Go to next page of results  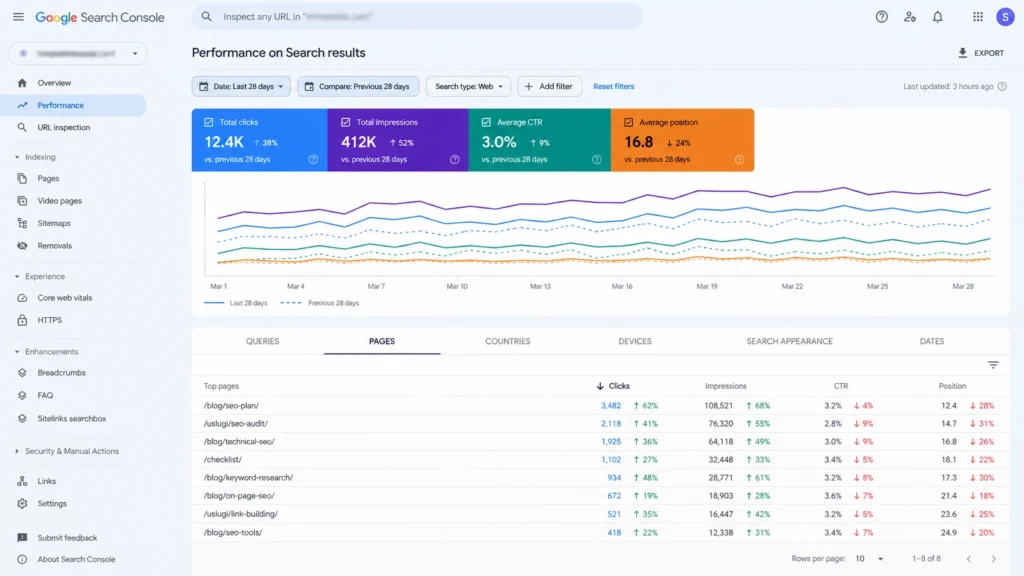coord(994,559)
